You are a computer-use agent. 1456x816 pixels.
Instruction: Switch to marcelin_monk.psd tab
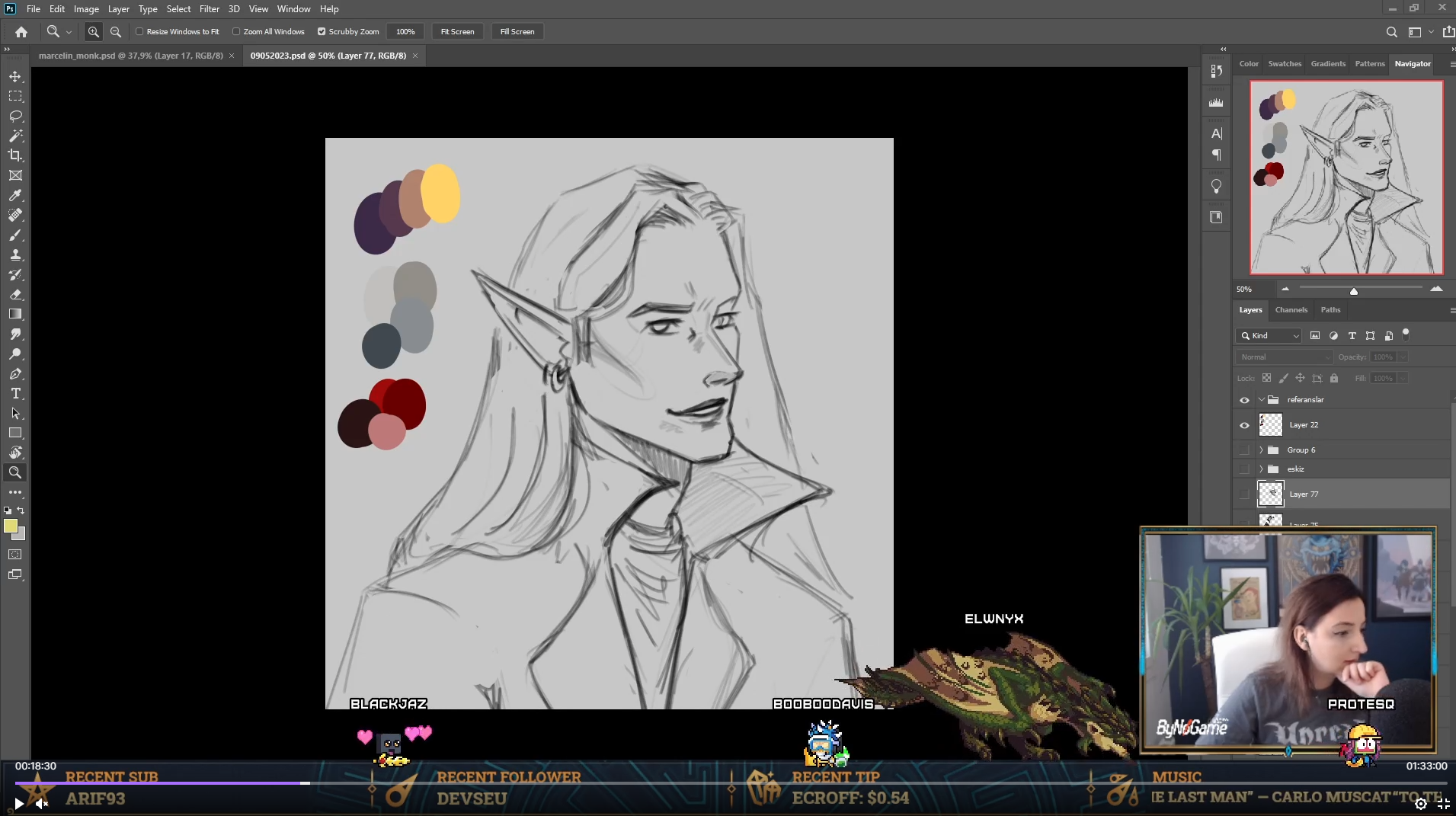131,56
